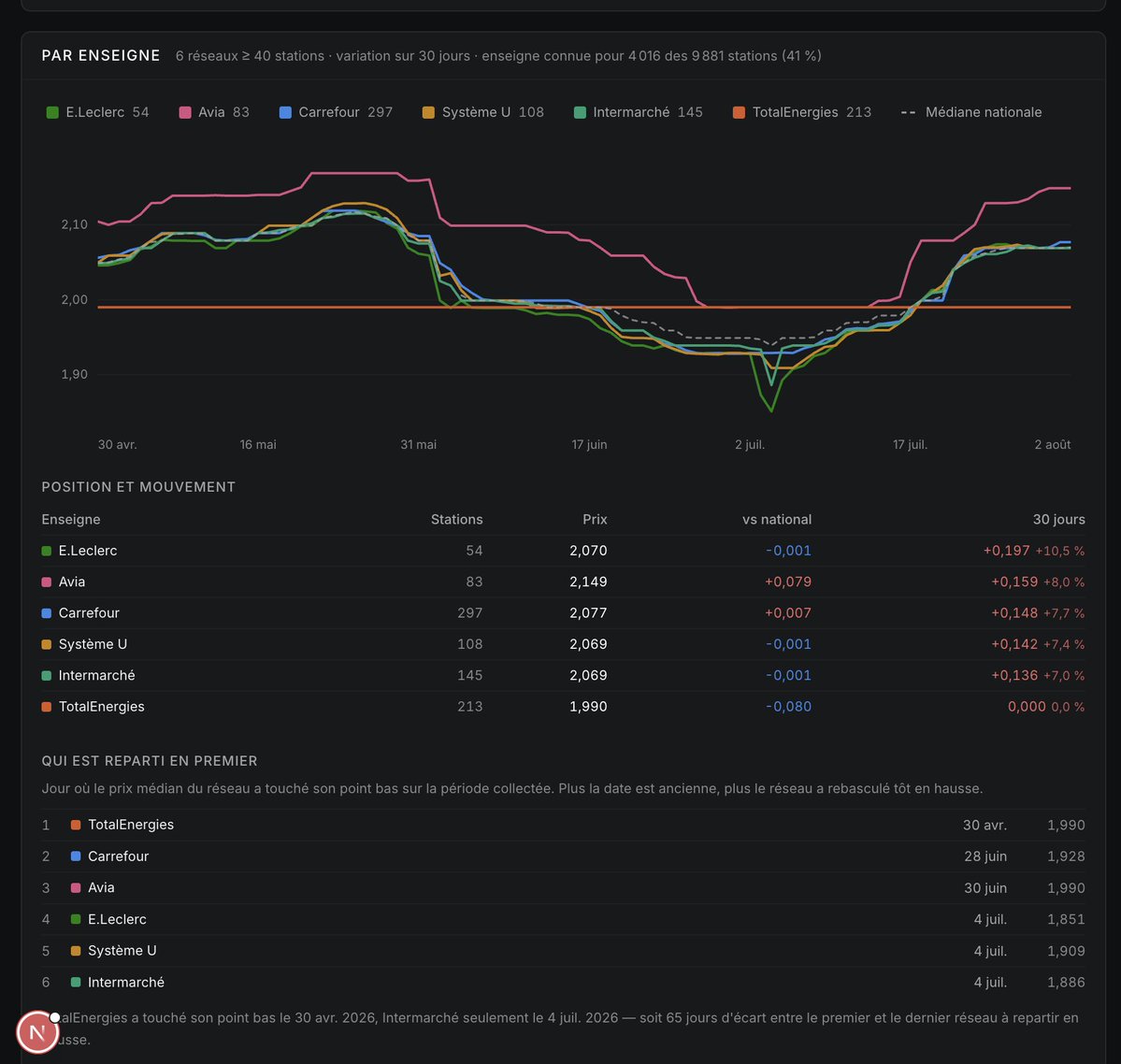Select Avia row in position table
Screen dimensions: 1121x1064
564,582
